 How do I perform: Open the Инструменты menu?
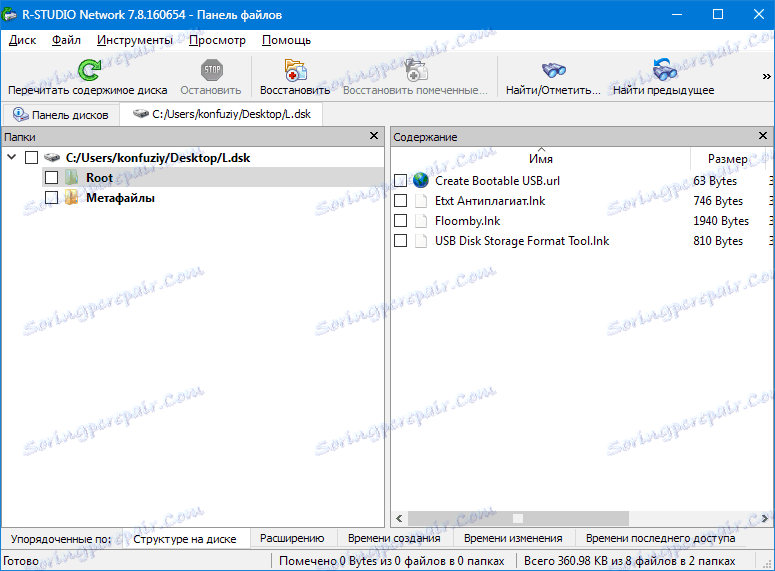tap(135, 40)
